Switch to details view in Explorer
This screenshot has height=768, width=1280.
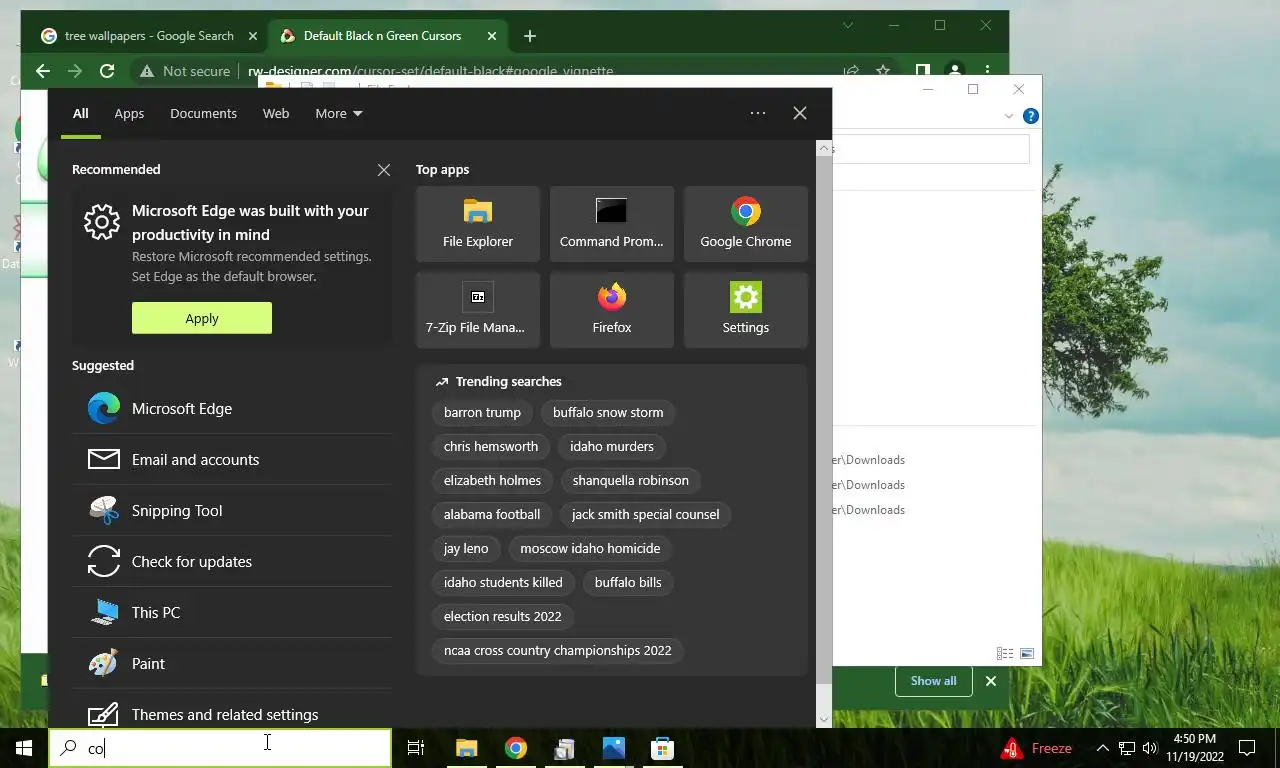tap(1005, 654)
